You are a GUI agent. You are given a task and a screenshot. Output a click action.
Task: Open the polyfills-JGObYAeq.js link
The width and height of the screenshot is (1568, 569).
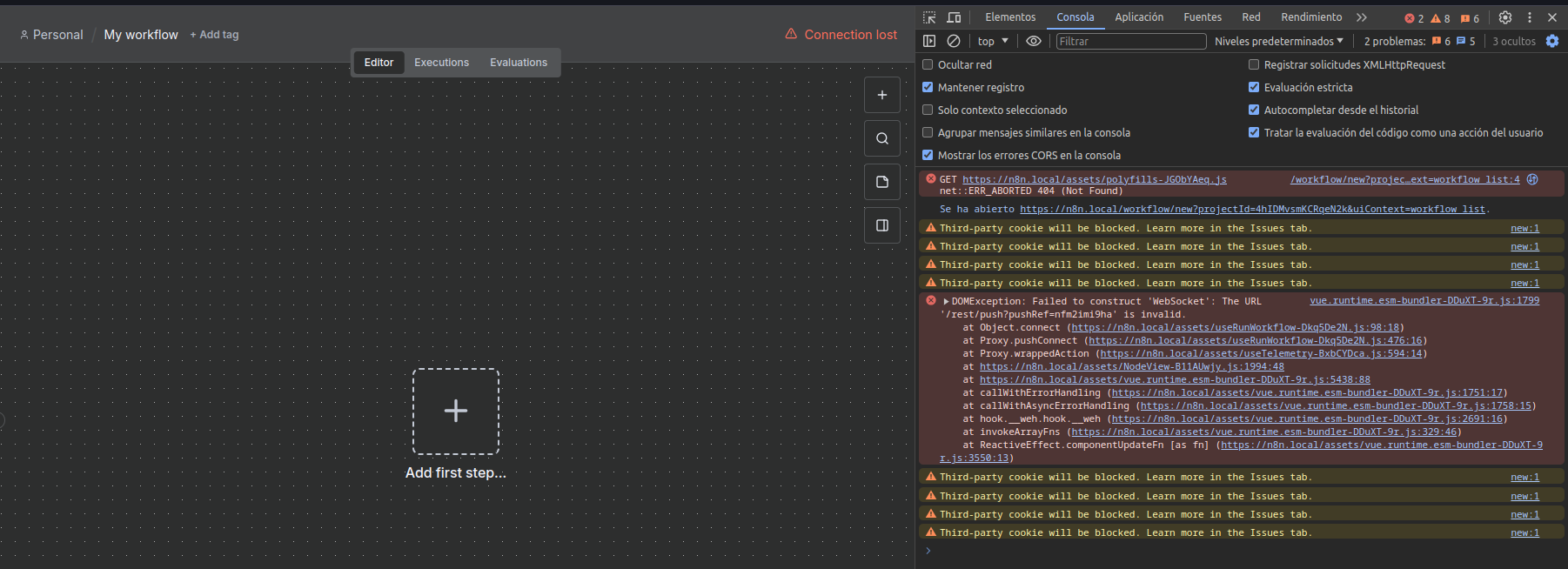point(1094,179)
